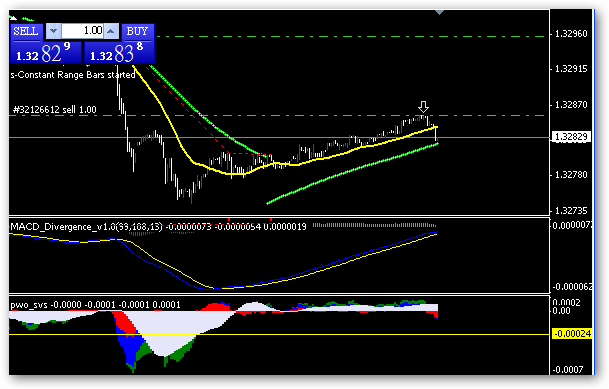Click the gray chart shift triangle marker

pos(439,12)
